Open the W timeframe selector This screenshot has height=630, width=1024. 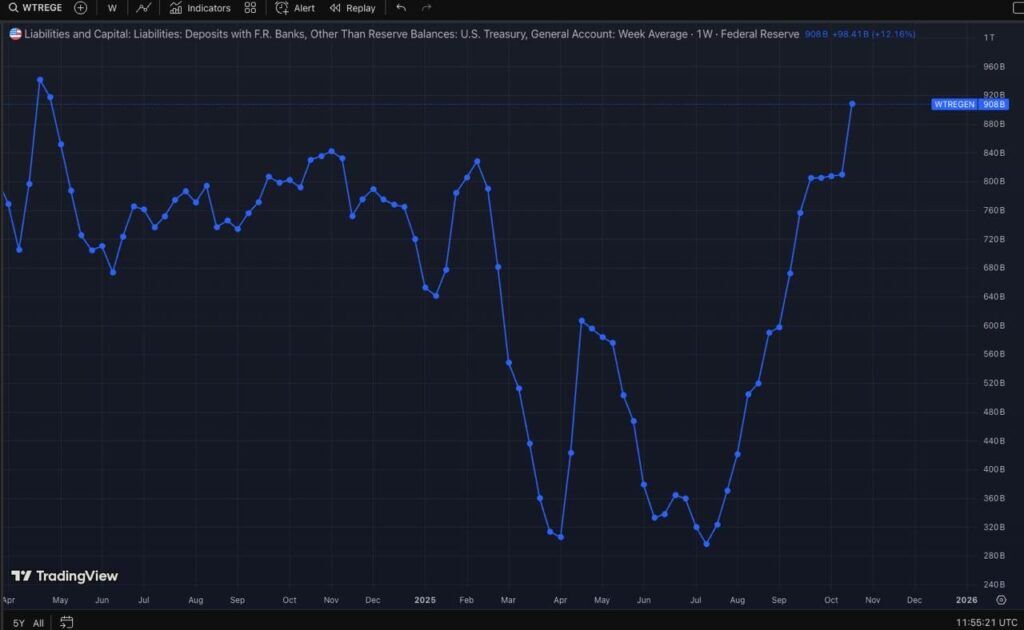[x=111, y=8]
